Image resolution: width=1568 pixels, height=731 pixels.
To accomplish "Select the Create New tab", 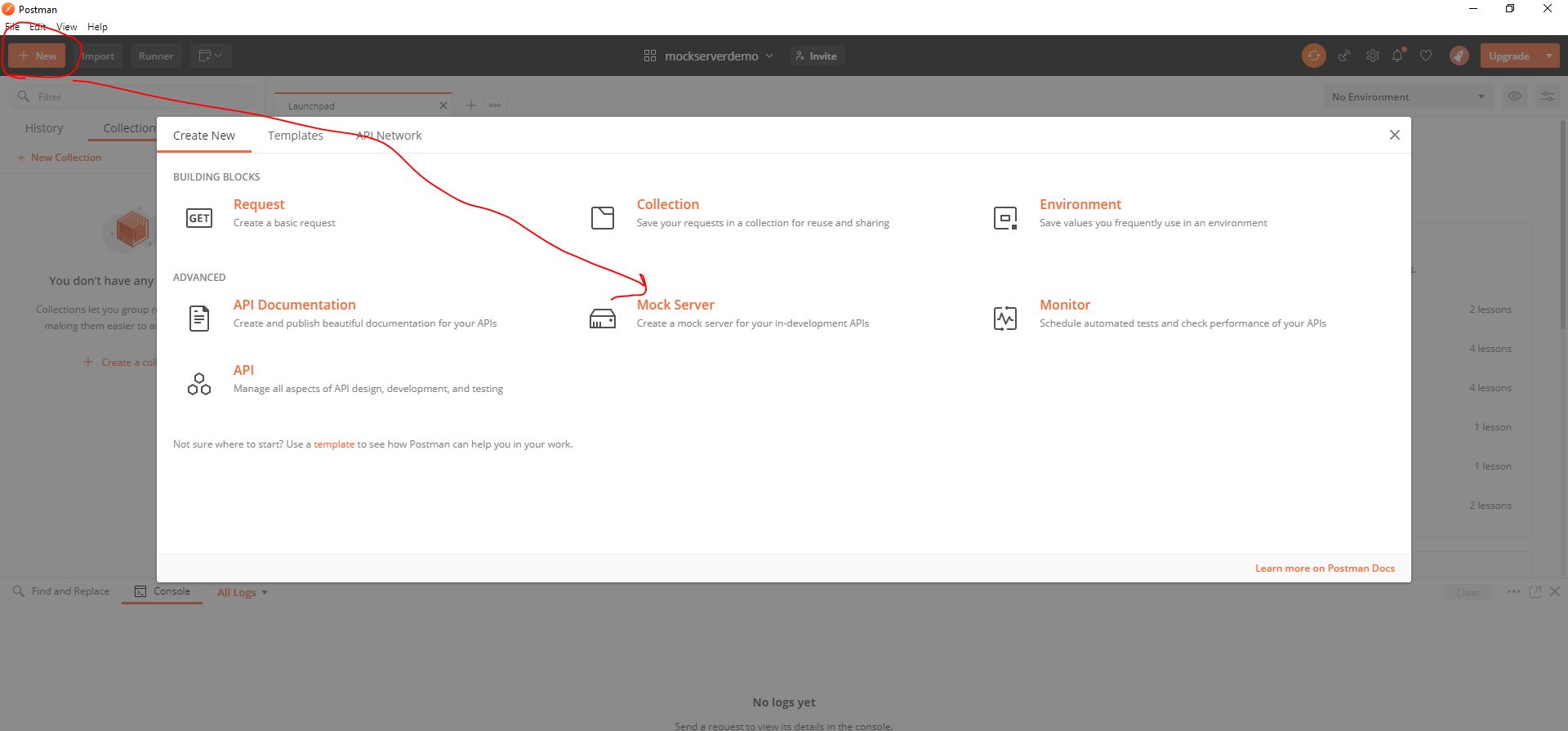I will click(204, 136).
